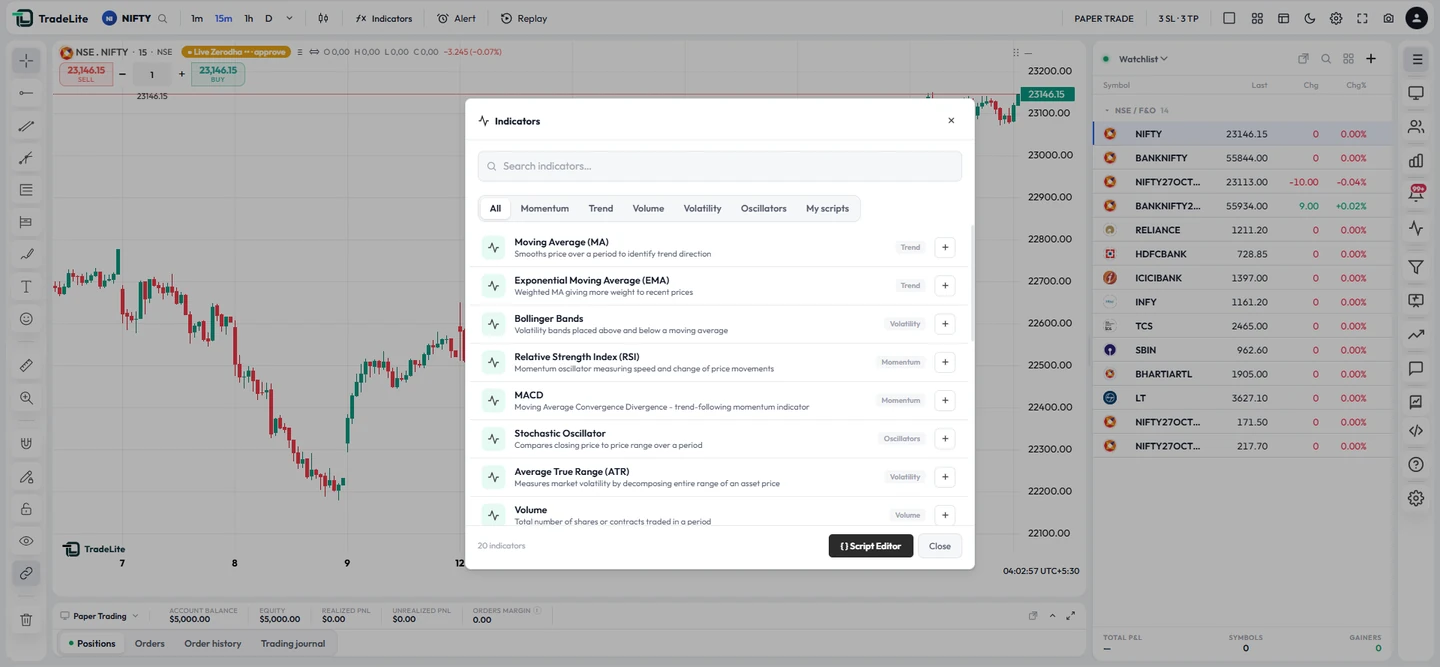Select the 1m timeframe
Viewport: 1440px width, 667px height.
(197, 18)
